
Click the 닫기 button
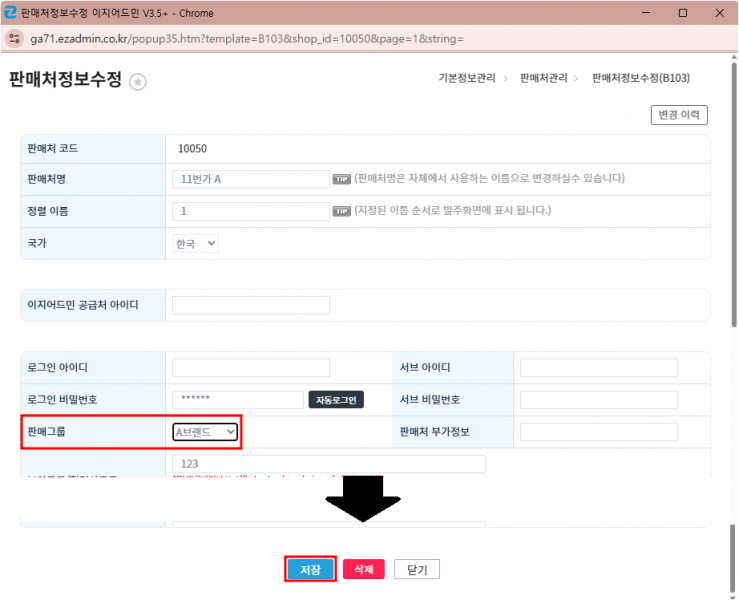pos(417,569)
